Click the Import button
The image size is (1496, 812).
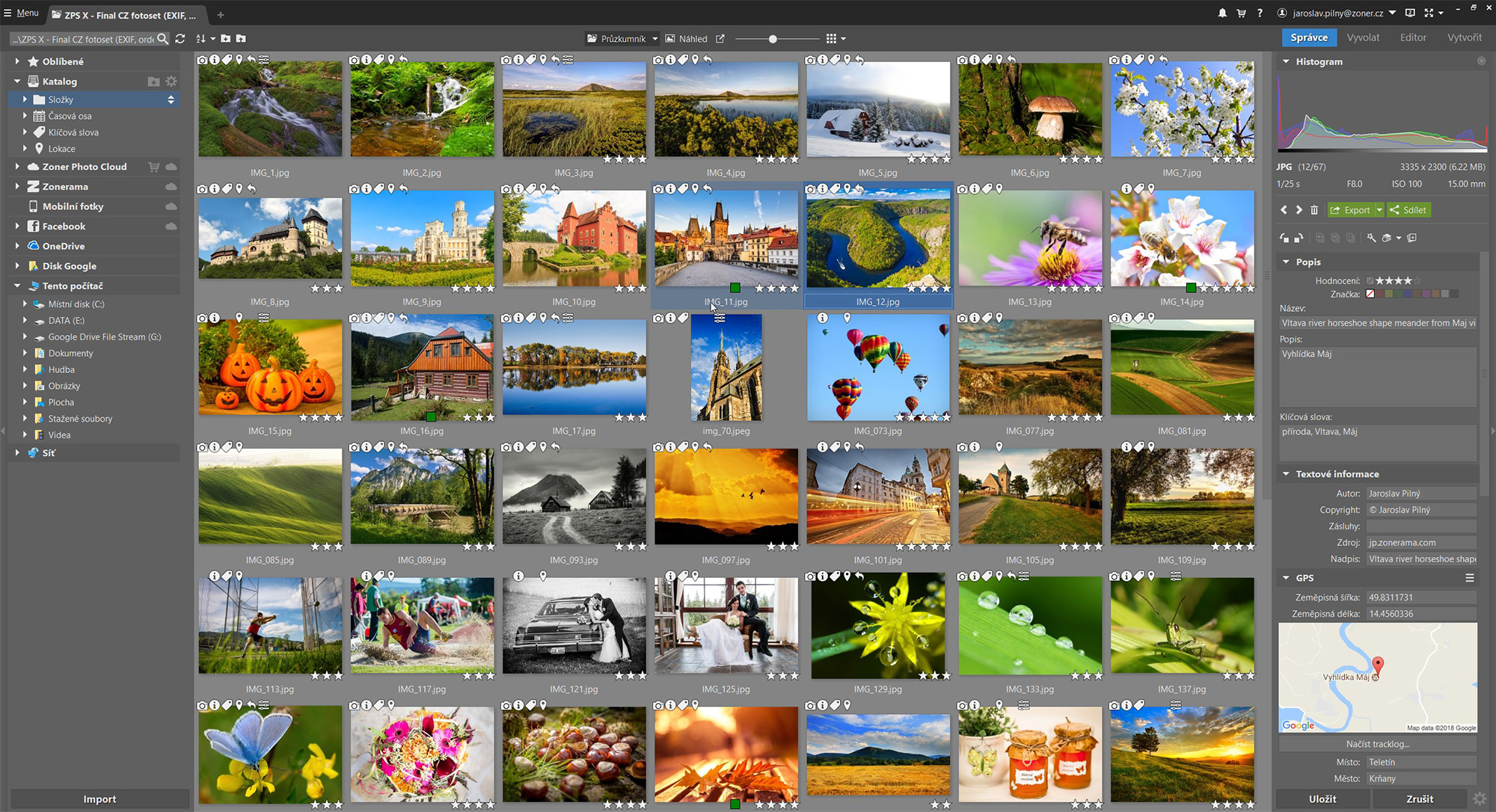pos(99,799)
